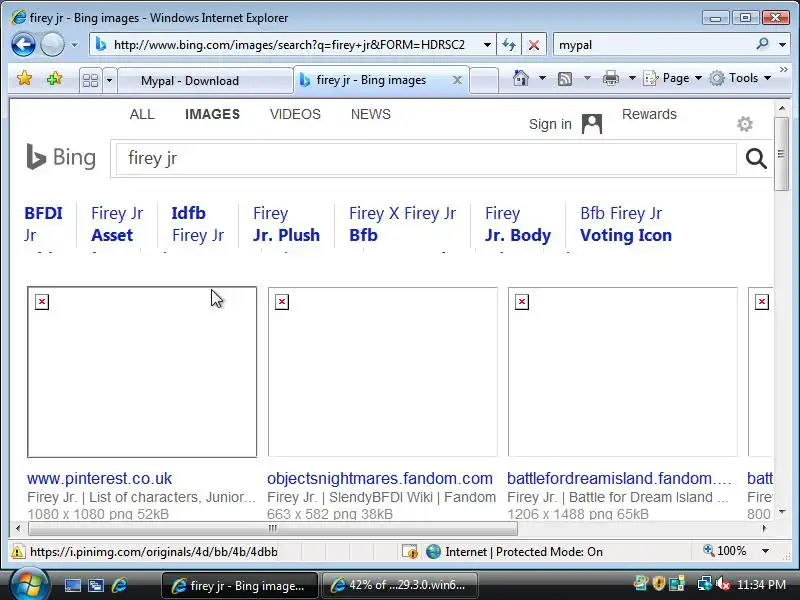This screenshot has height=600, width=800.
Task: Click the greyed Forward navigation button
Action: pos(52,45)
